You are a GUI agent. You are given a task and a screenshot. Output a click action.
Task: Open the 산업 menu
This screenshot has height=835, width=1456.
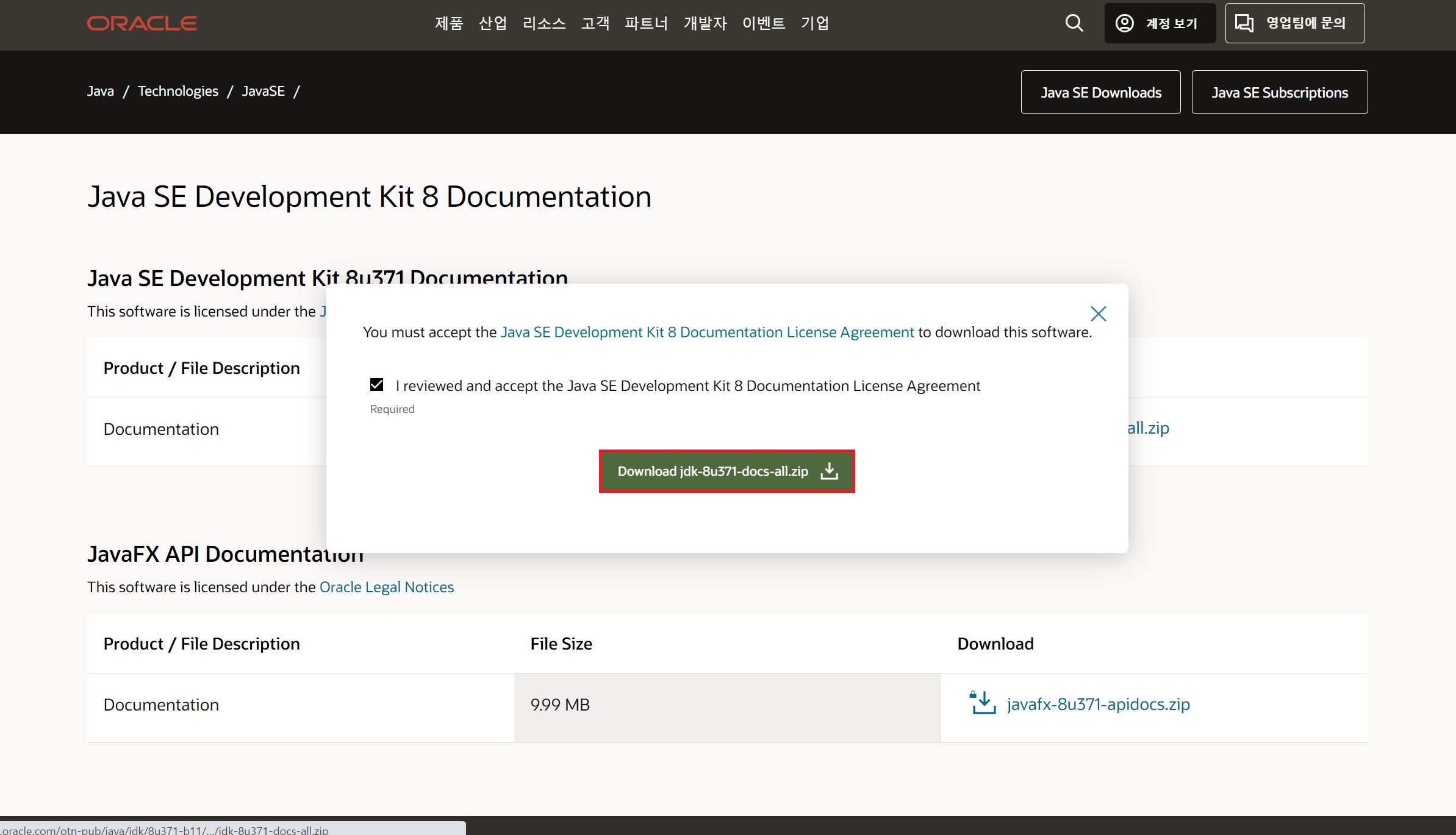click(x=493, y=23)
